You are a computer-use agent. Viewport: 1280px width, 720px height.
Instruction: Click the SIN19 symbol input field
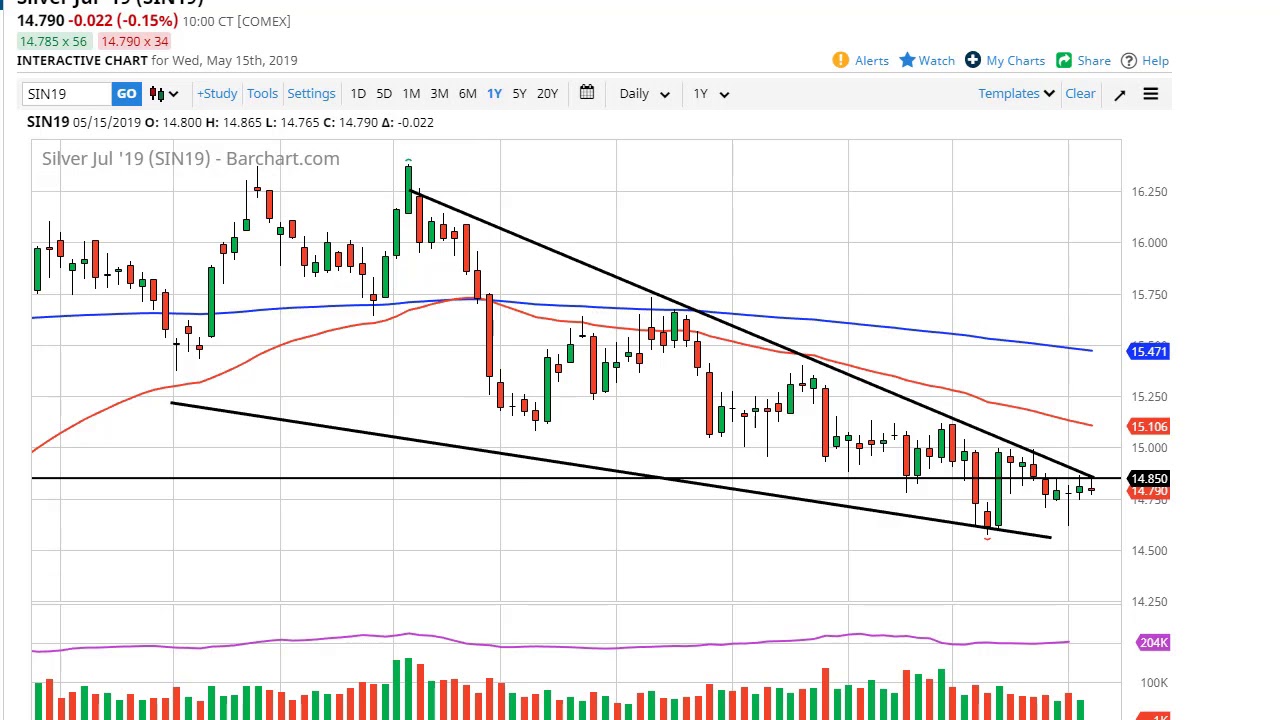[x=67, y=94]
